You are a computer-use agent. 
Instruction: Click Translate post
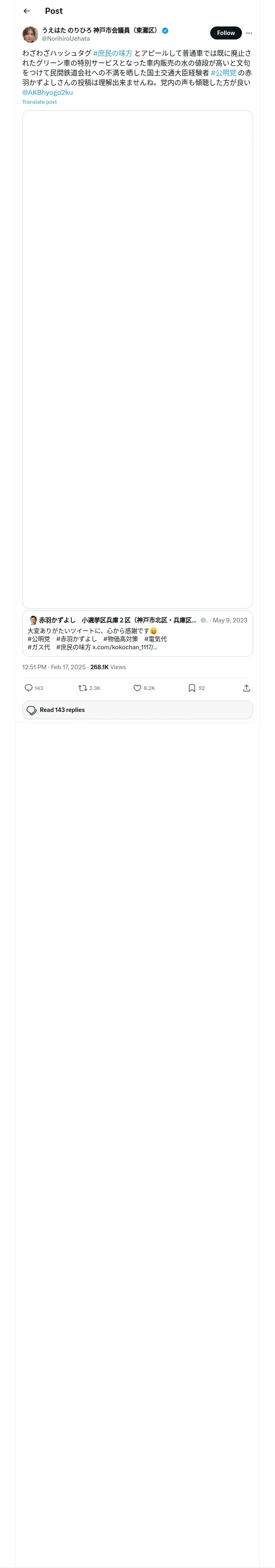[40, 102]
